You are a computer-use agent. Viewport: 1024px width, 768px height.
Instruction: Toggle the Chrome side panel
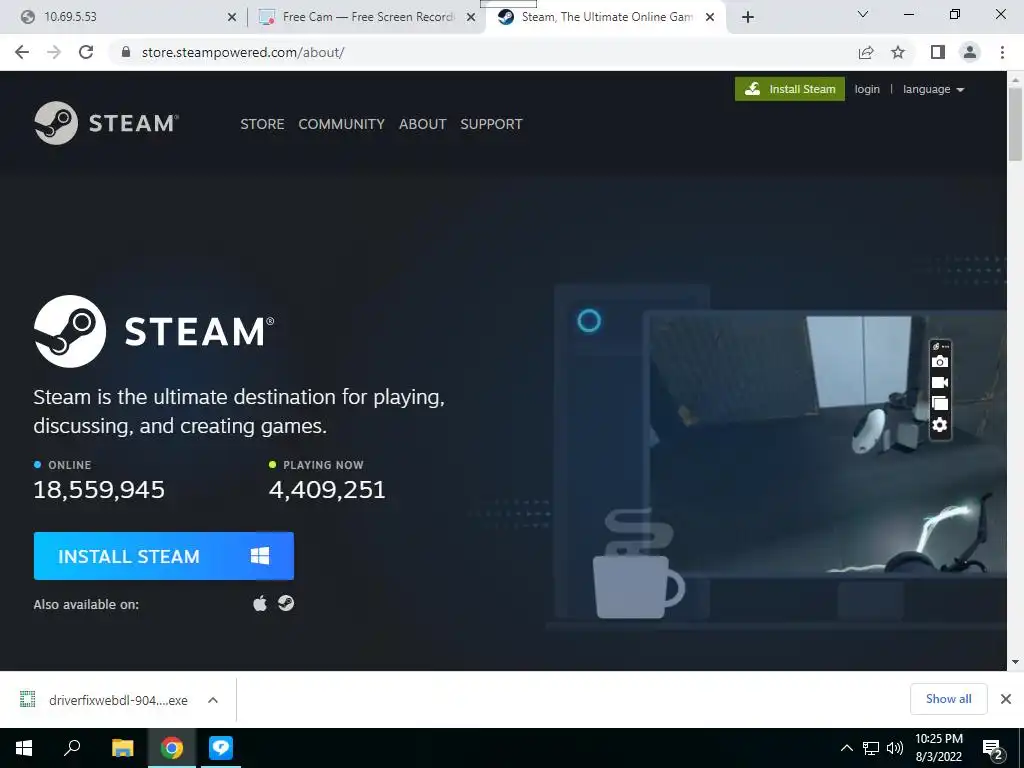[x=938, y=52]
